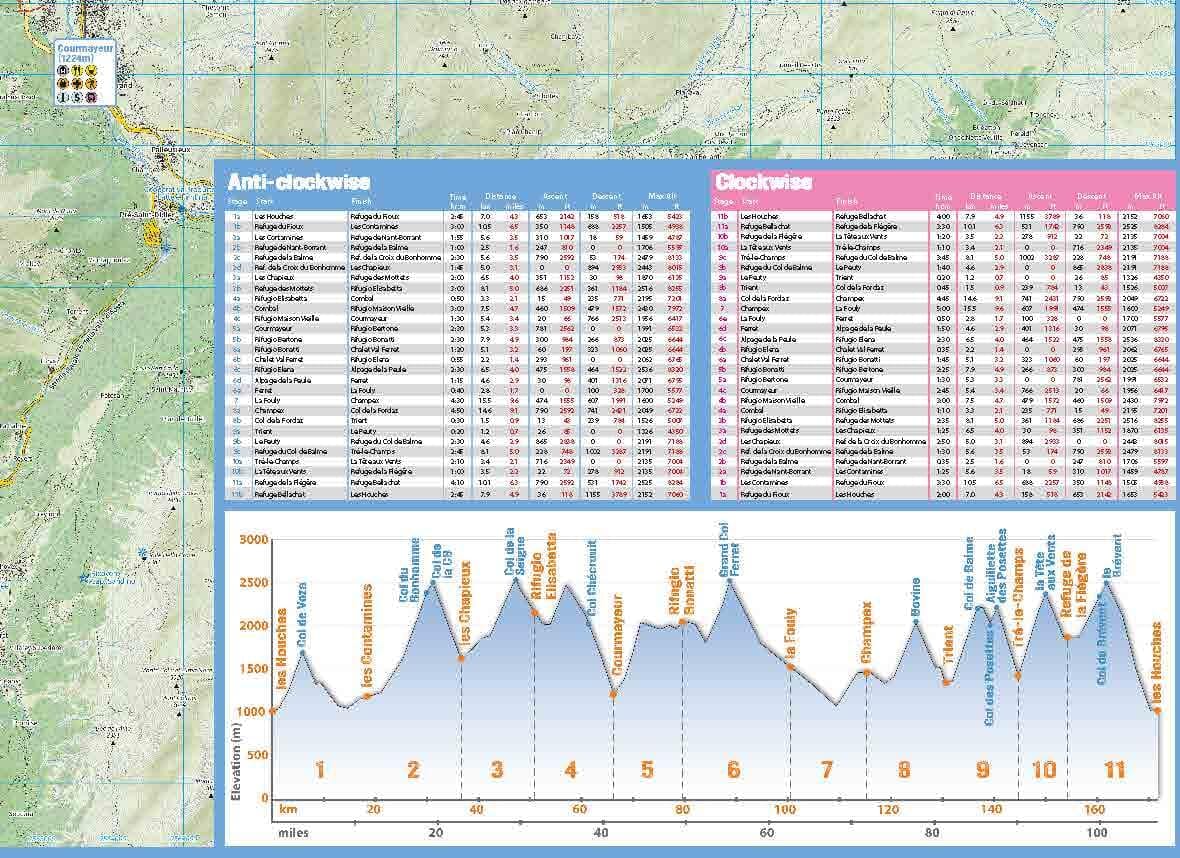This screenshot has height=858, width=1180.
Task: Click the Champex orange marker on the profile
Action: click(x=866, y=672)
